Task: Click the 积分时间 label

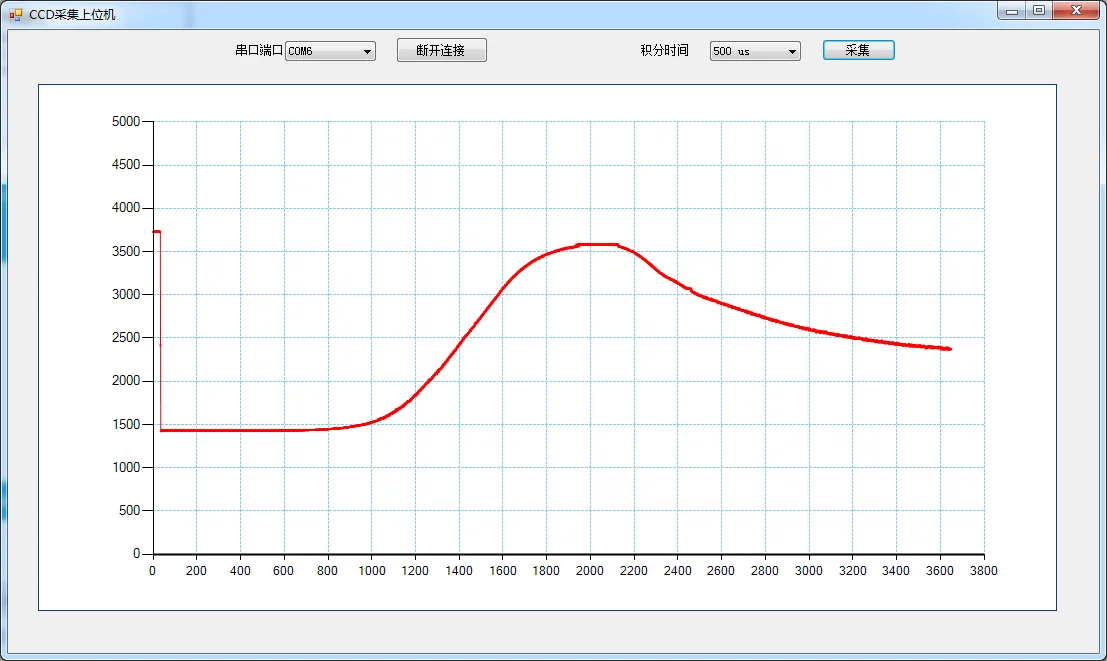Action: coord(664,50)
